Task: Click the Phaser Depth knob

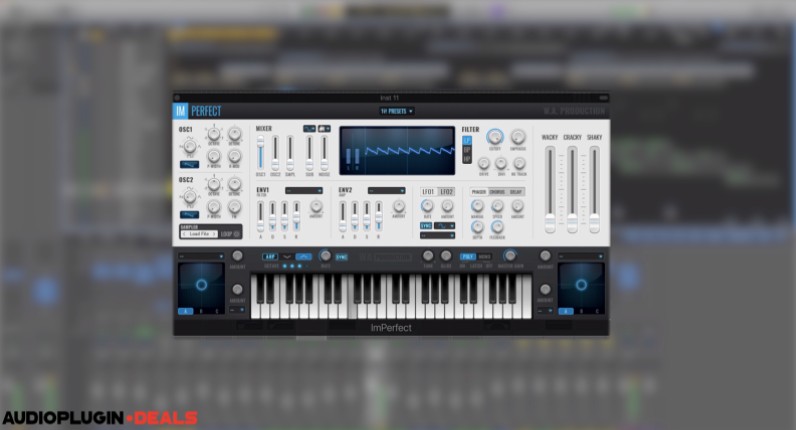Action: [x=477, y=227]
